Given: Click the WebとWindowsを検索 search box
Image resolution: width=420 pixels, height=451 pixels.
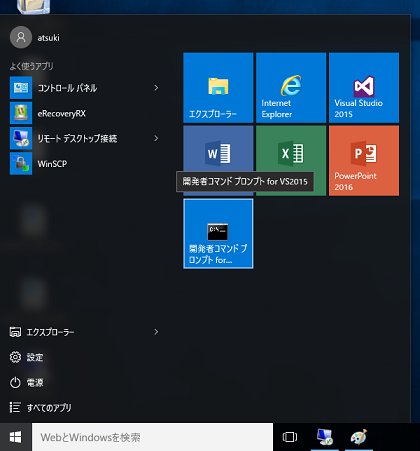Looking at the screenshot, I should tap(152, 437).
